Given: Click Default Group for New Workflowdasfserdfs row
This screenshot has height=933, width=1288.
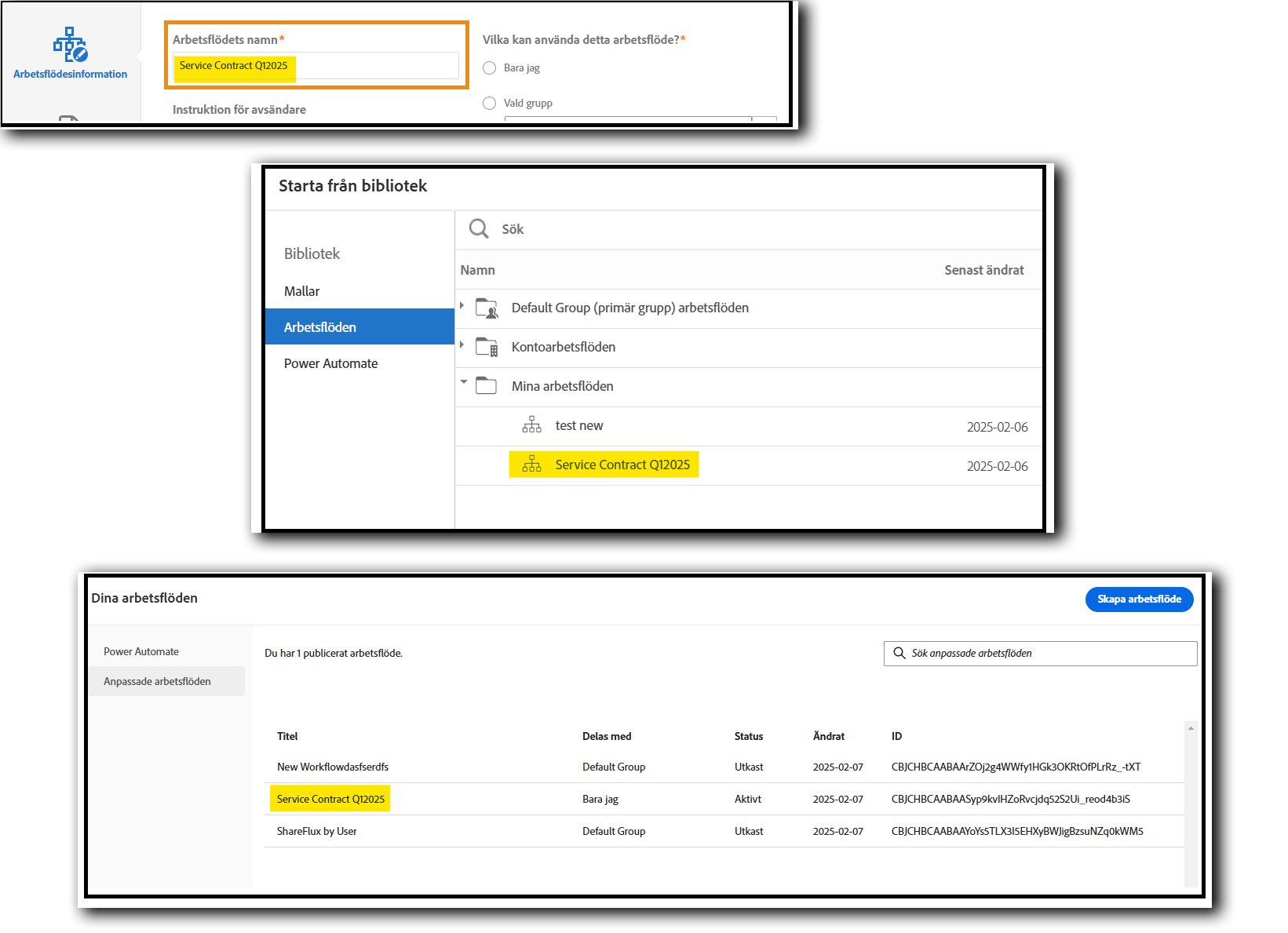Looking at the screenshot, I should point(614,767).
